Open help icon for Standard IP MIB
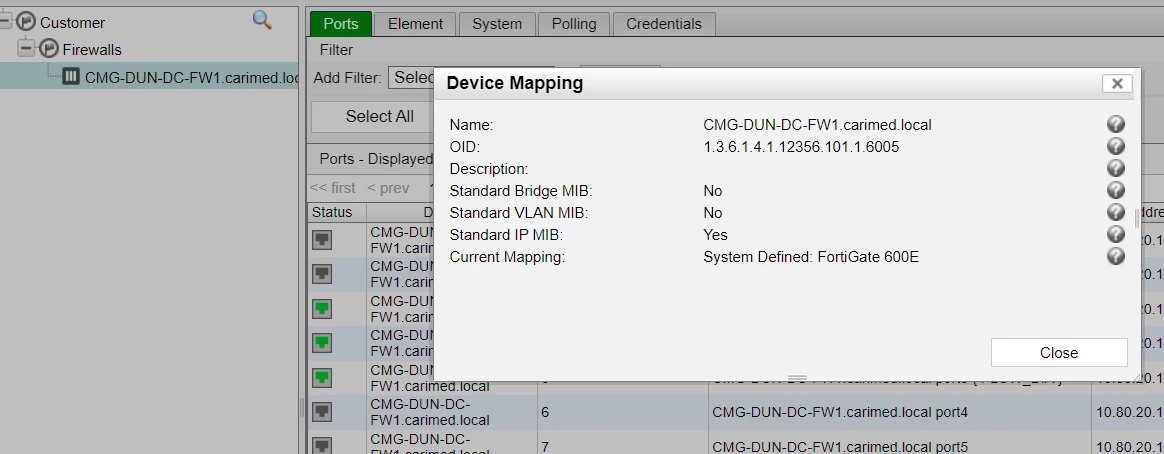1164x454 pixels. click(x=1116, y=234)
